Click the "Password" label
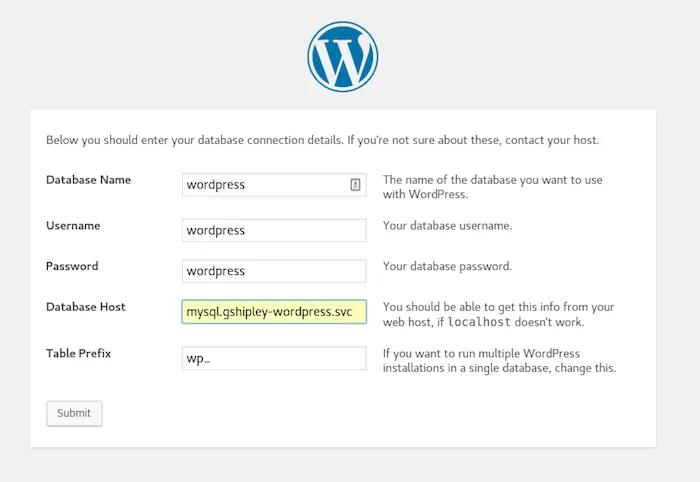This screenshot has width=700, height=482. tap(72, 267)
